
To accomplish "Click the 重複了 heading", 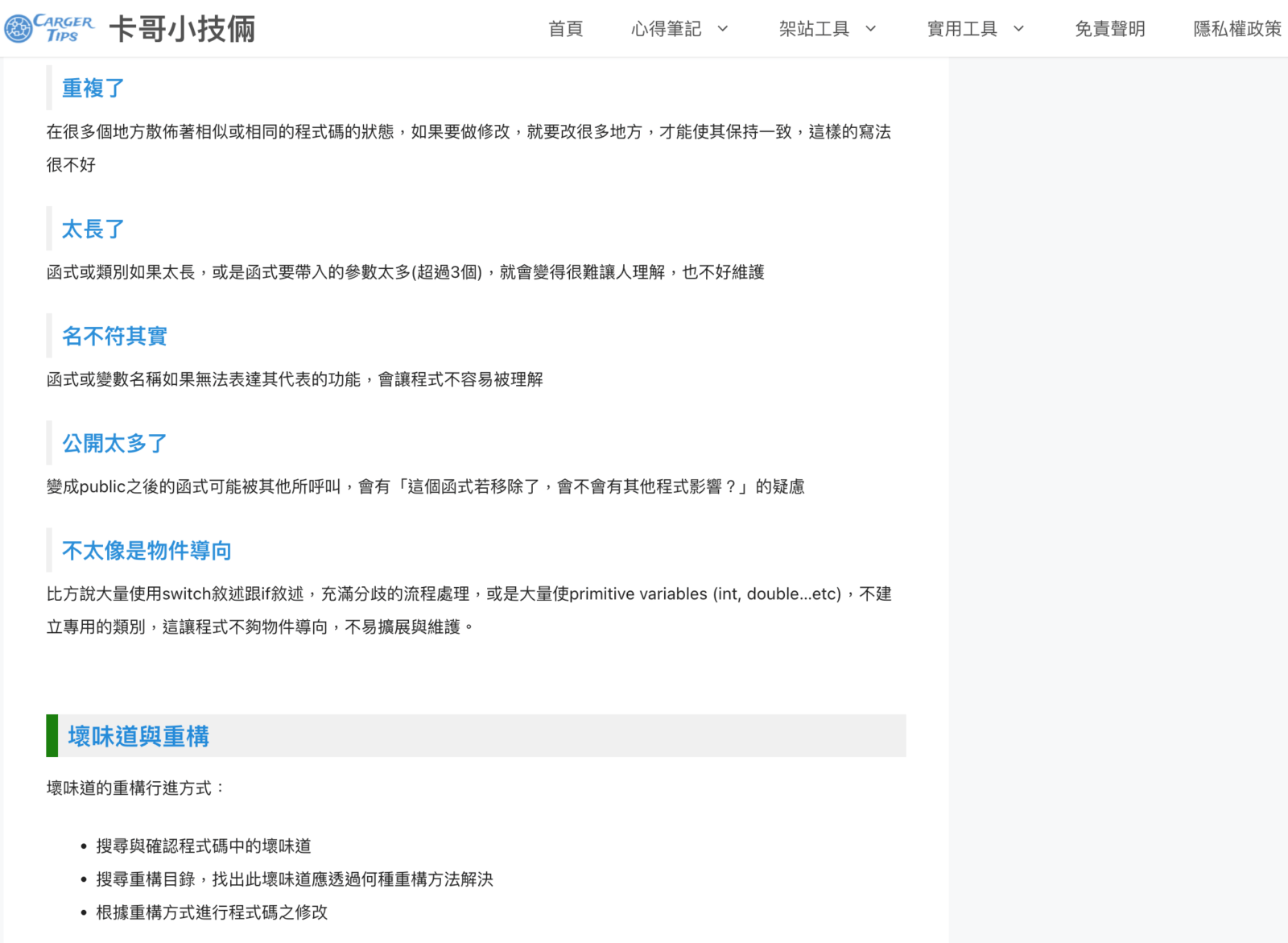I will pos(93,88).
